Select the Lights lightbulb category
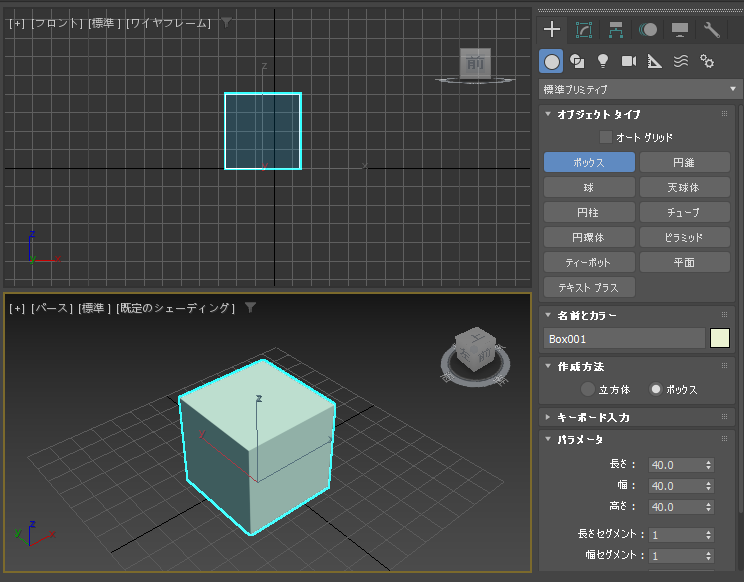744x582 pixels. pyautogui.click(x=603, y=62)
